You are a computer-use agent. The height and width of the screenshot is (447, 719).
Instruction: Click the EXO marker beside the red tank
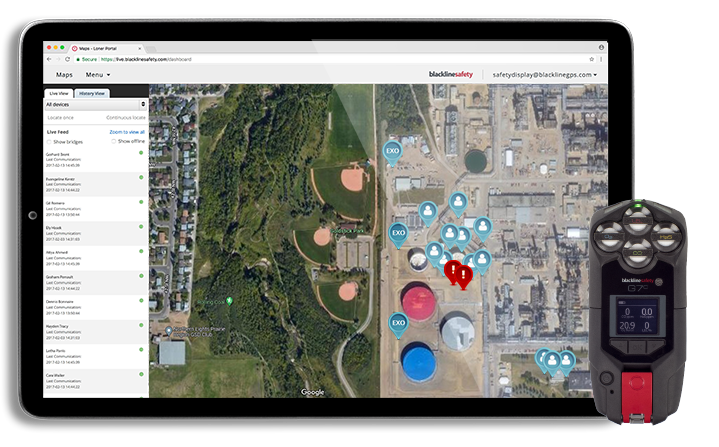397,322
